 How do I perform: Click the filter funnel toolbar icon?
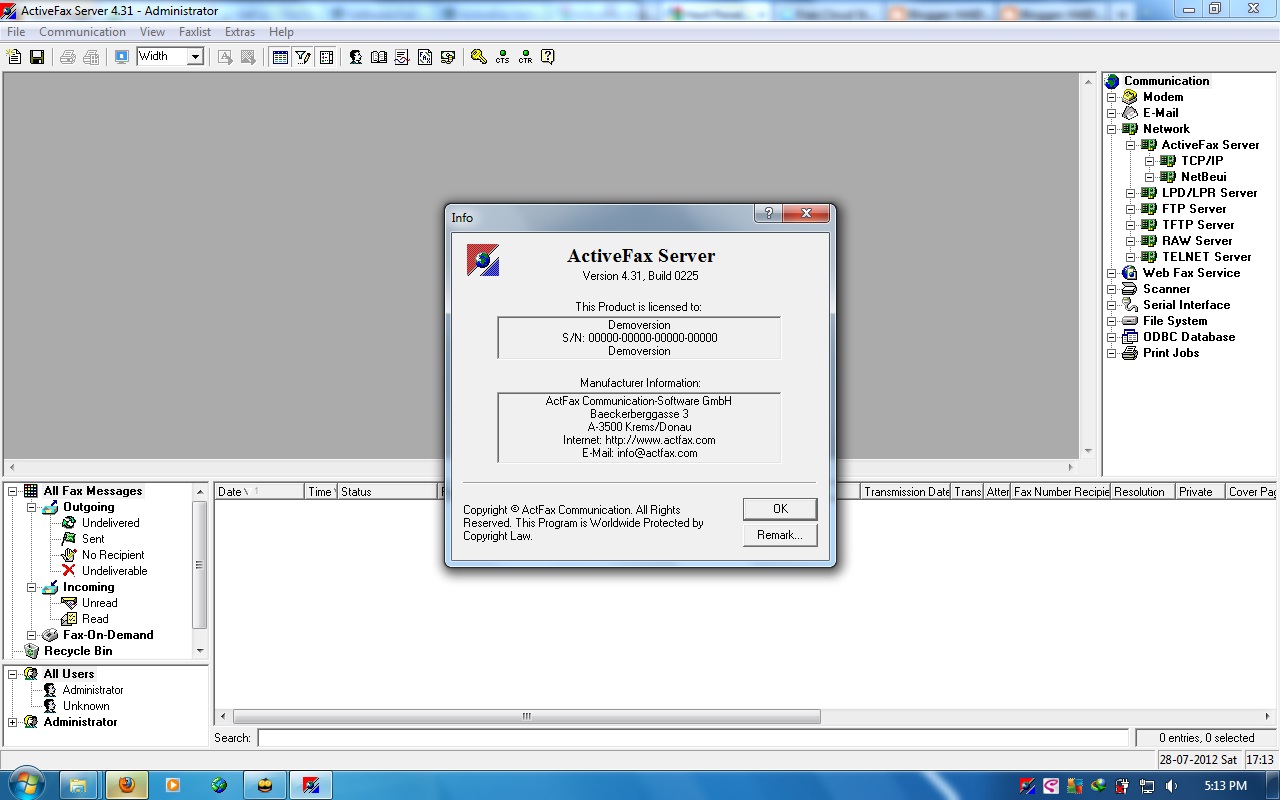pos(303,57)
